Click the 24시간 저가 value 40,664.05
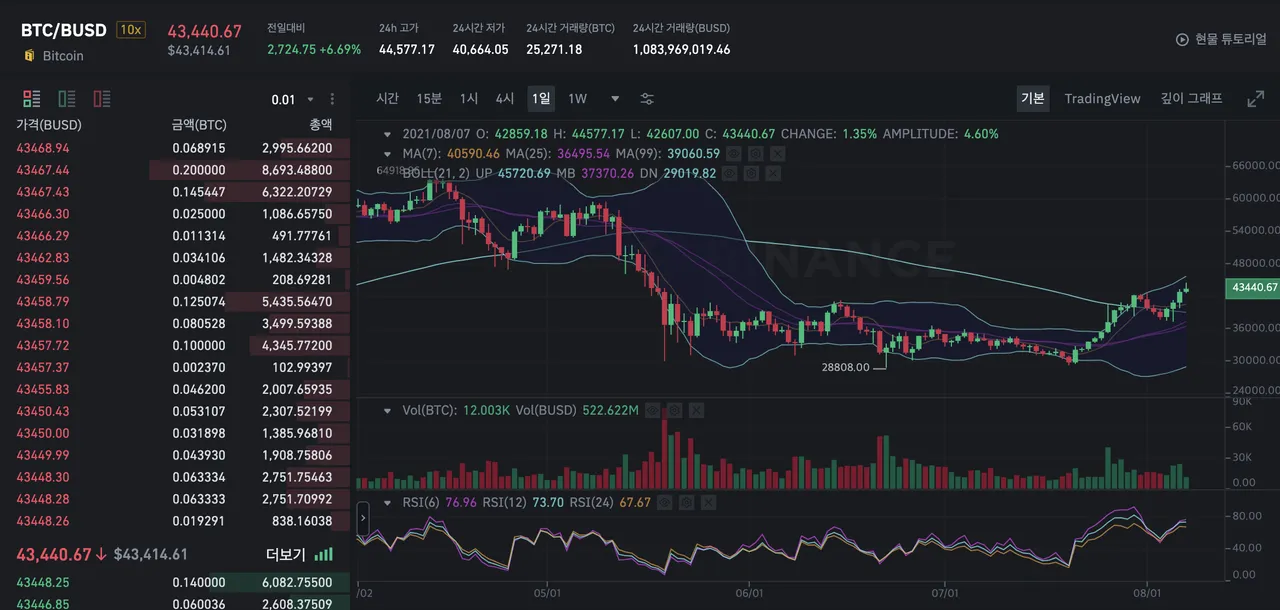1280x610 pixels. click(x=481, y=49)
